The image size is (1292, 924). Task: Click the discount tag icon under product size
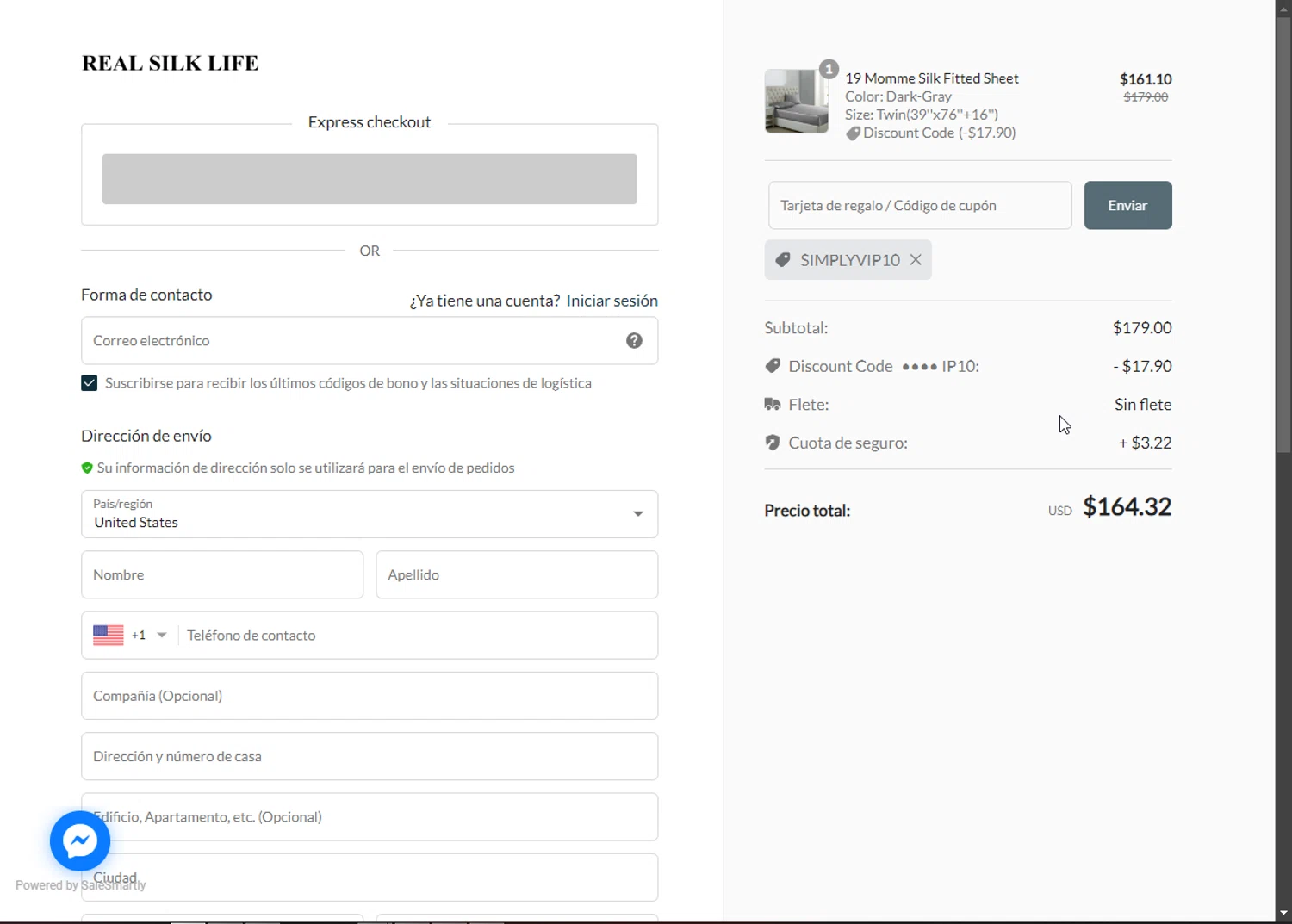[x=853, y=133]
